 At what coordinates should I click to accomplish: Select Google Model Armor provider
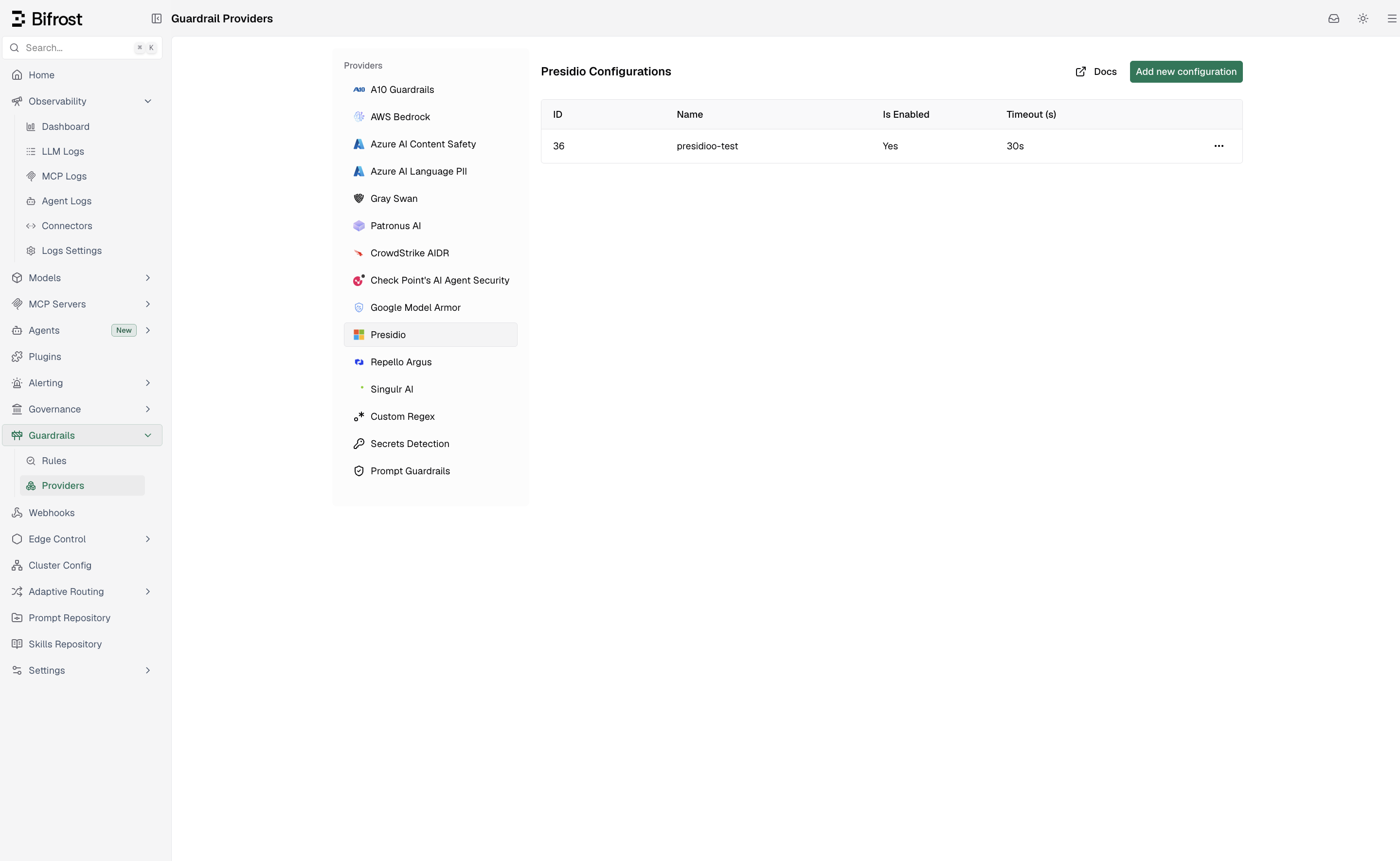[x=431, y=307]
